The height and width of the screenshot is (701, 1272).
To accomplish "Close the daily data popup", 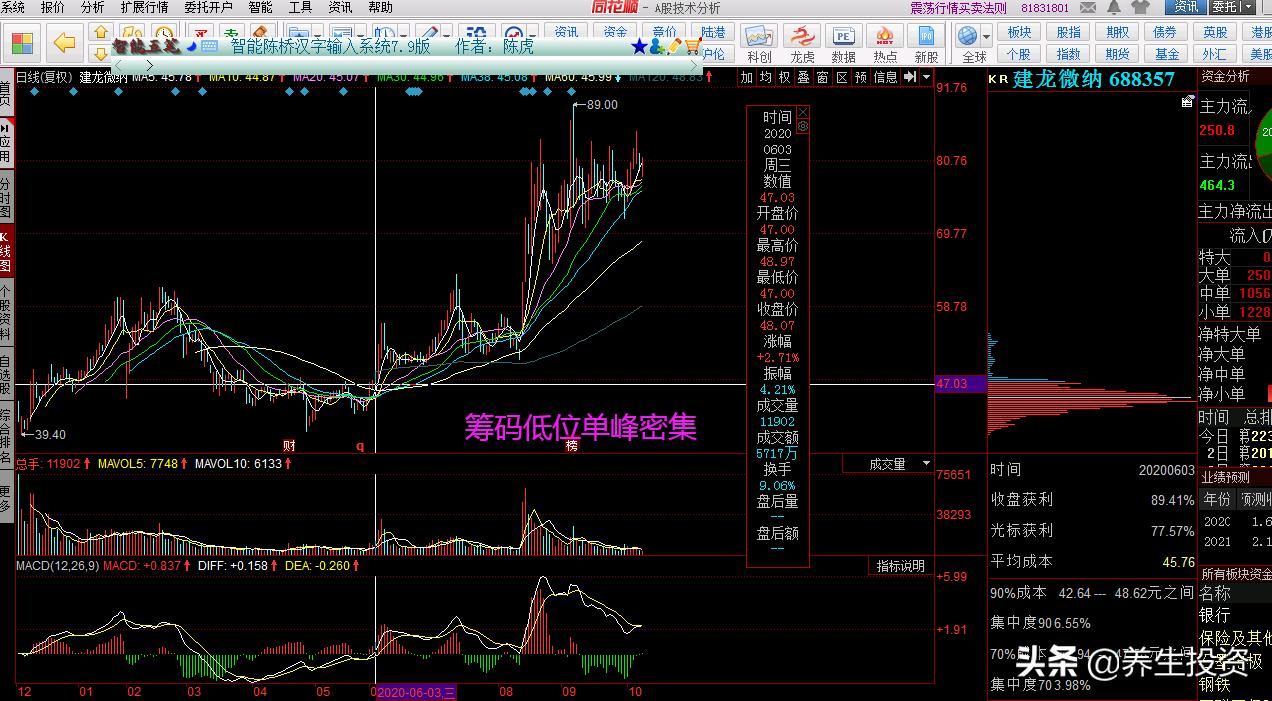I will (802, 112).
